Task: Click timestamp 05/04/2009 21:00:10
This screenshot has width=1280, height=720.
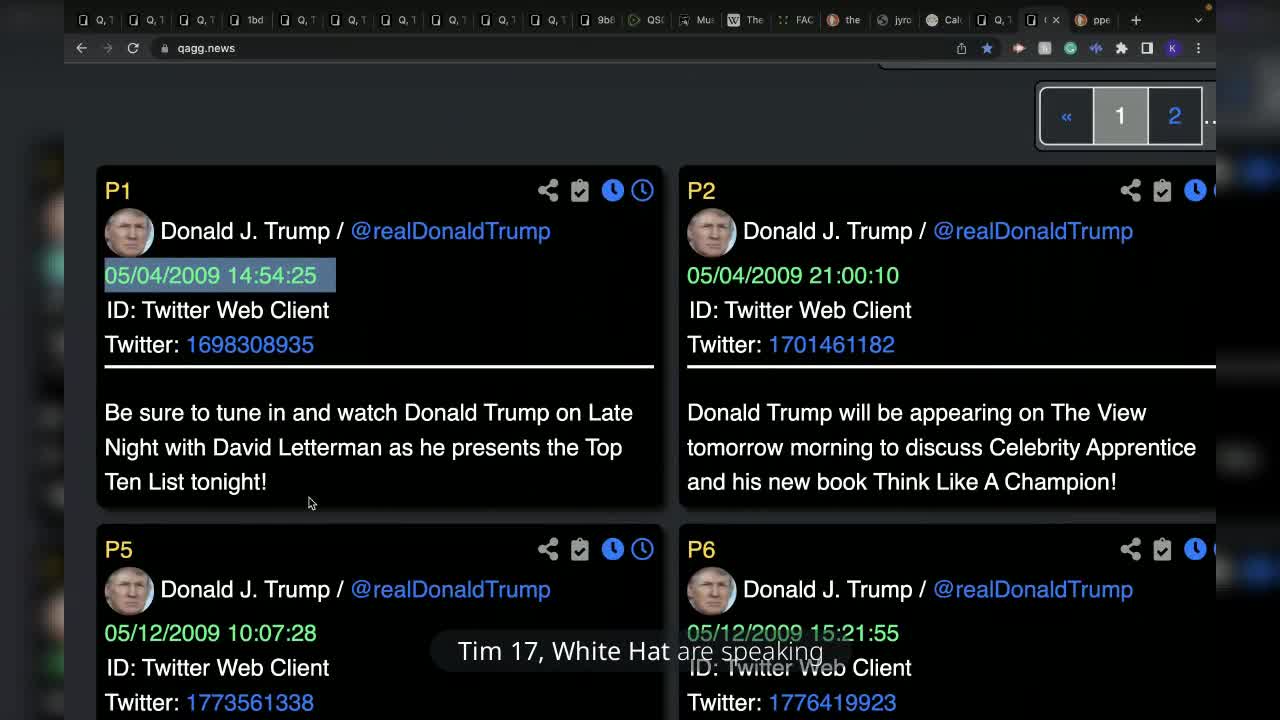Action: pos(793,275)
